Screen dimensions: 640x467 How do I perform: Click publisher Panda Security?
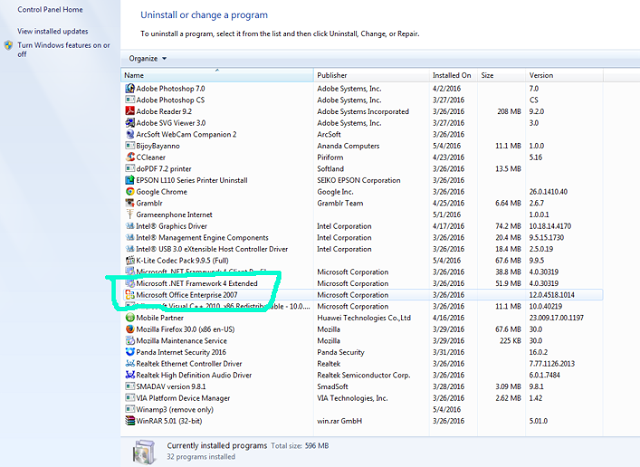tap(341, 352)
